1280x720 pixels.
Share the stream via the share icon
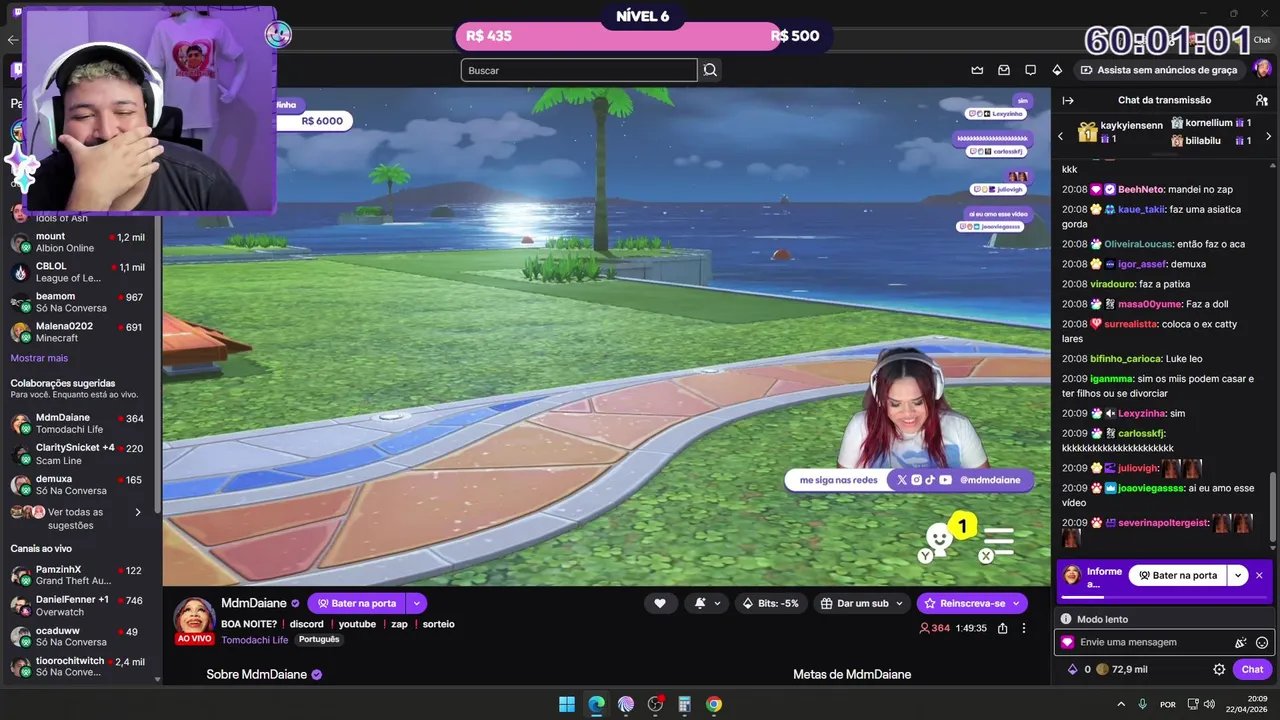point(1002,628)
